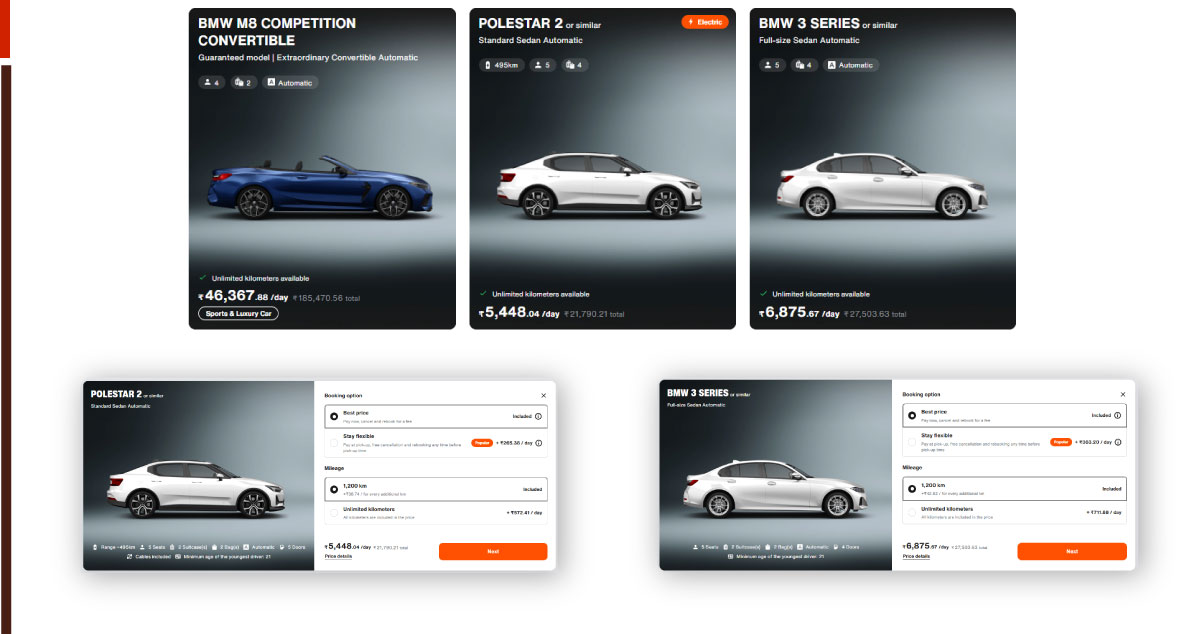Click info icon beside BMW Stay flexible price

[x=1117, y=442]
